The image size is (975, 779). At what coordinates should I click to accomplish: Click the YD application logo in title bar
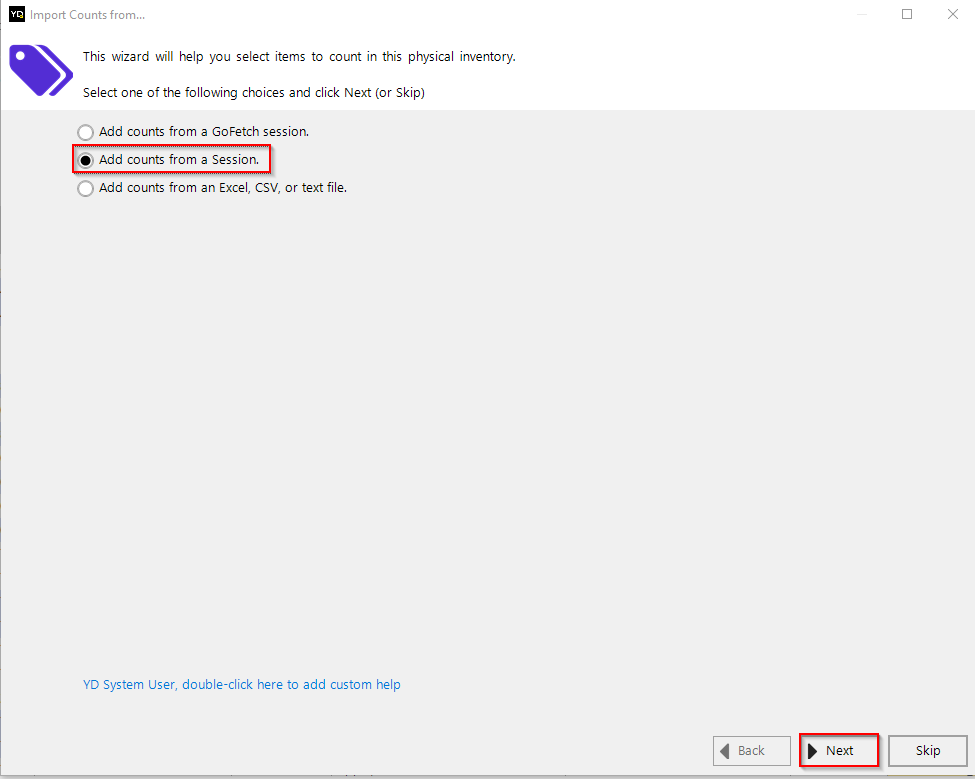pos(16,15)
